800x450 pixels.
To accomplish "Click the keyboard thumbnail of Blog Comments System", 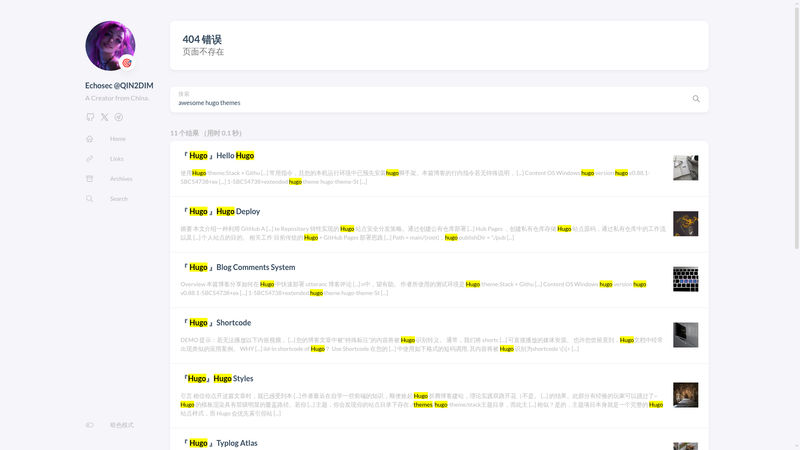I will [x=685, y=279].
